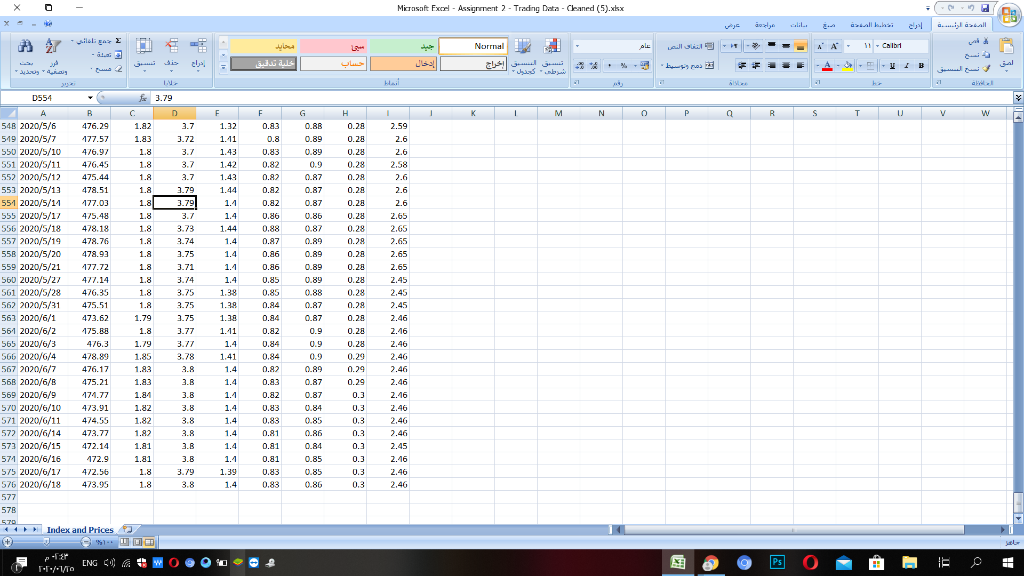Click the decrease indent icon

click(756, 65)
